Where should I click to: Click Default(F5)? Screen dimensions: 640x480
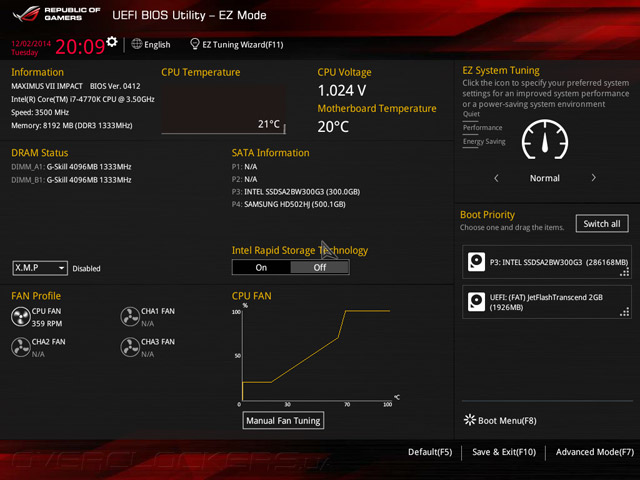pyautogui.click(x=430, y=452)
